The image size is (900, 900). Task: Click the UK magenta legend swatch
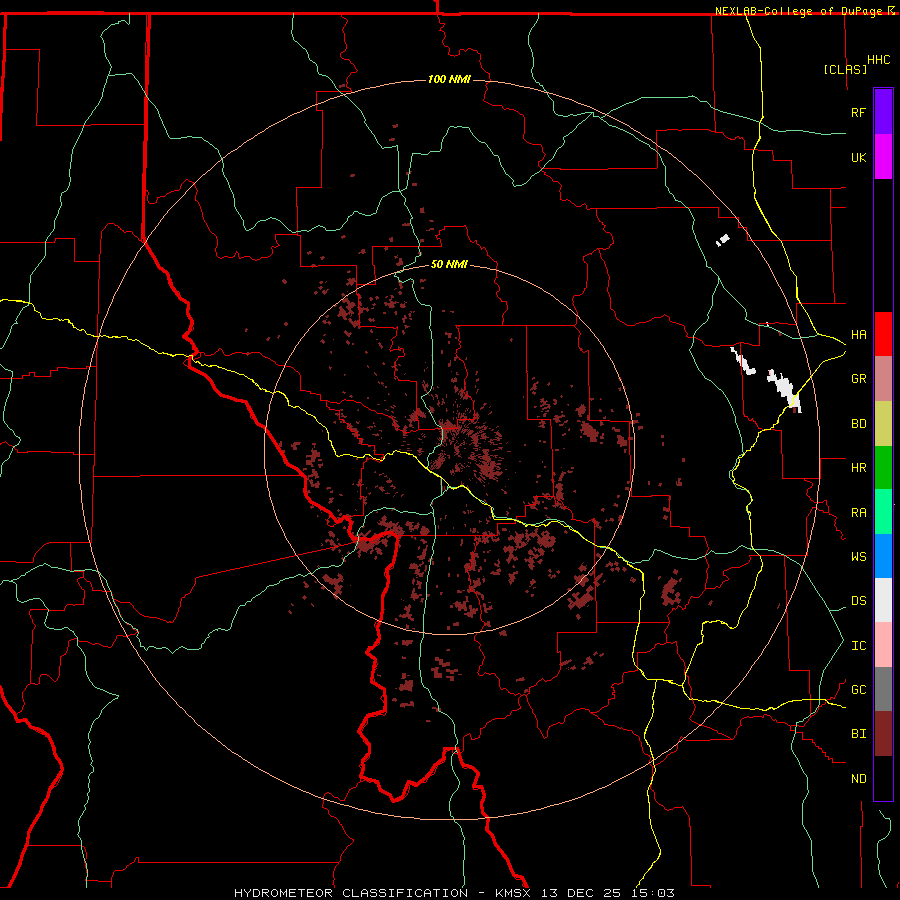[883, 157]
